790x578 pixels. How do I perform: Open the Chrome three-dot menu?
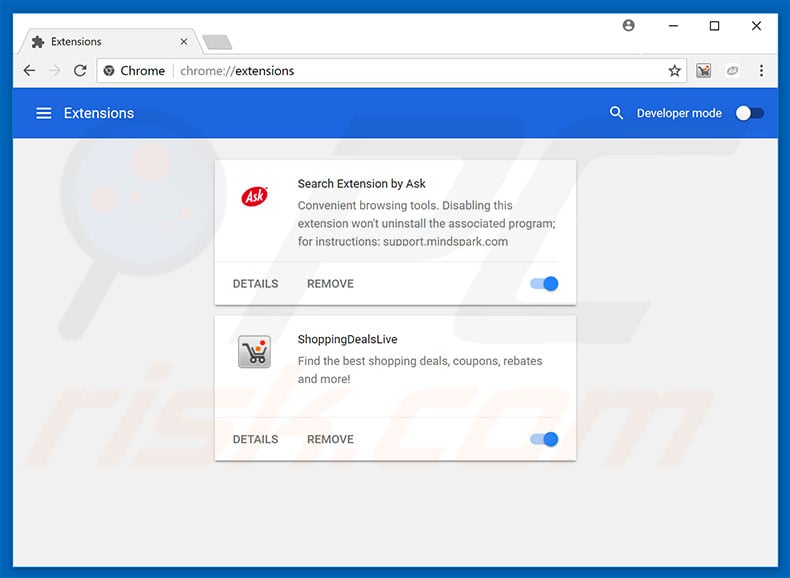(x=761, y=71)
